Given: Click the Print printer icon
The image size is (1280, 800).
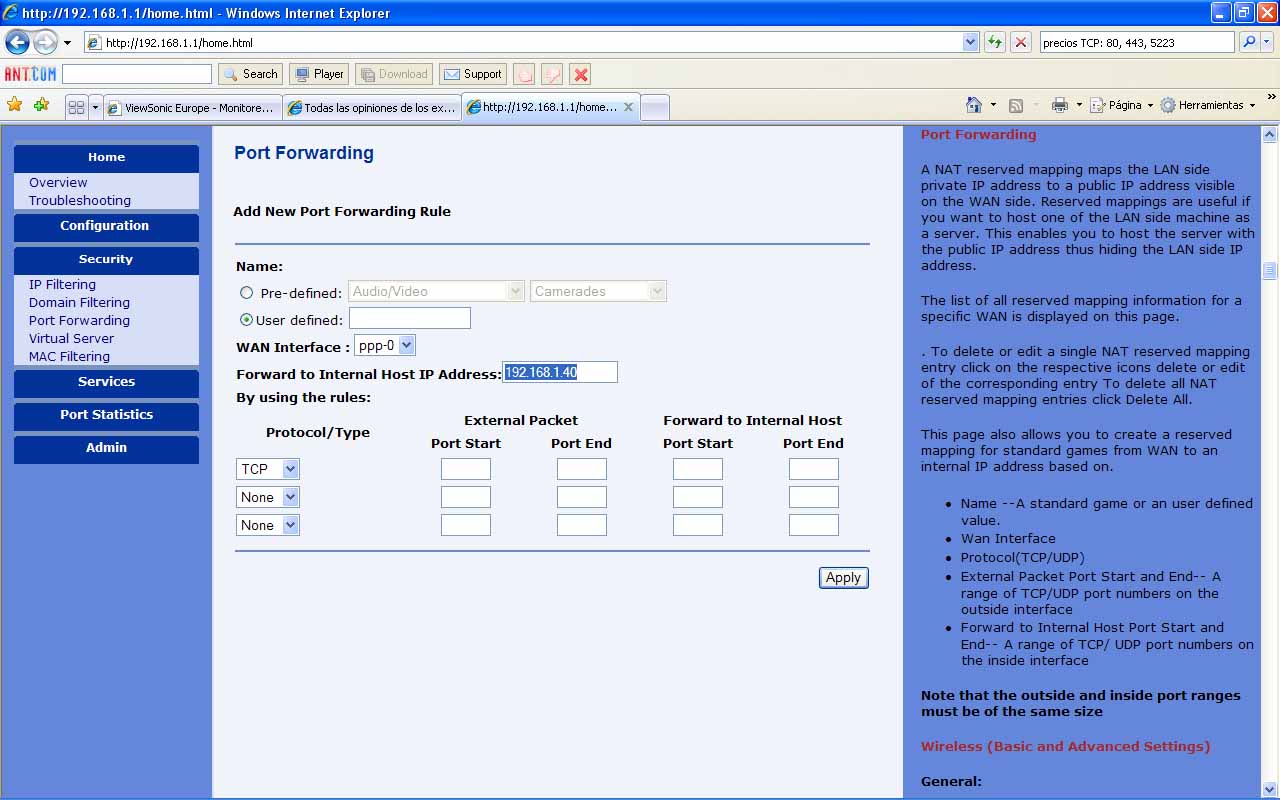Looking at the screenshot, I should pos(1060,105).
